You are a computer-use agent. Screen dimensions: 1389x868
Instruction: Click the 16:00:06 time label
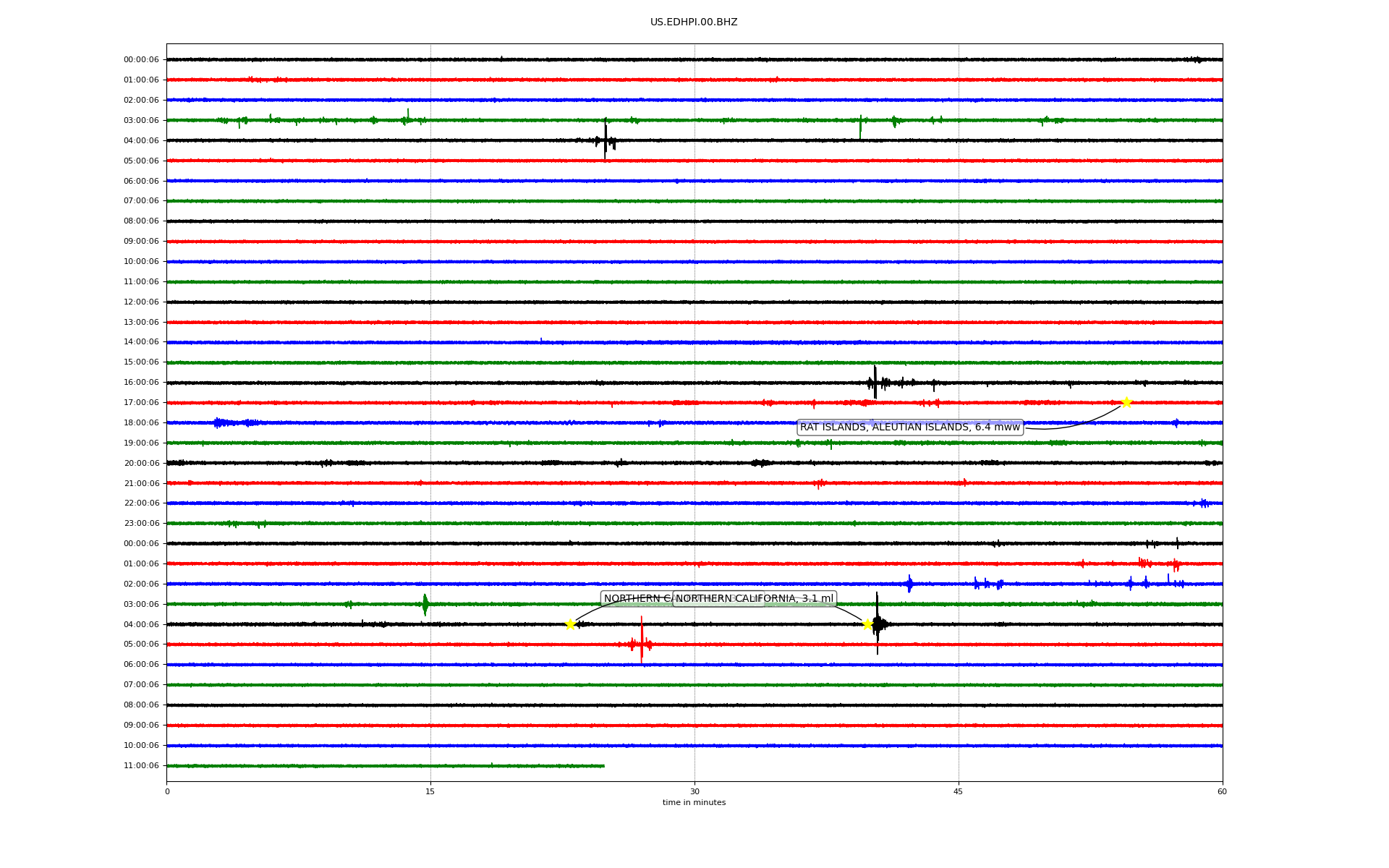(141, 383)
